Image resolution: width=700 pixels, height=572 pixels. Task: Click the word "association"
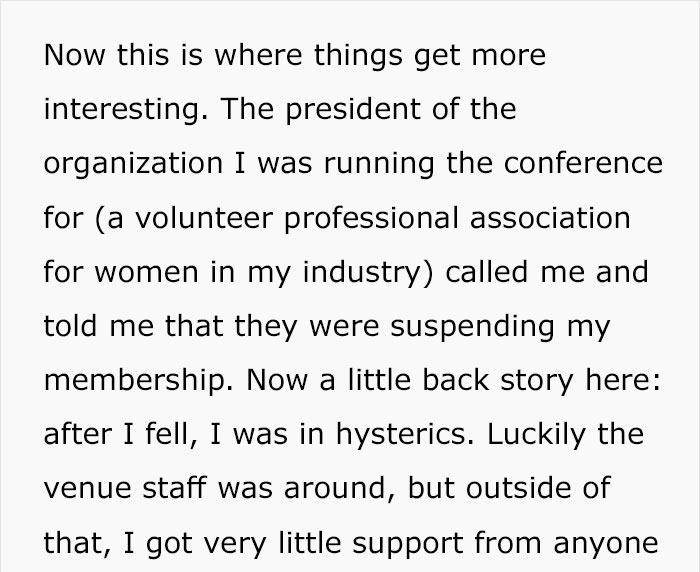[551, 217]
